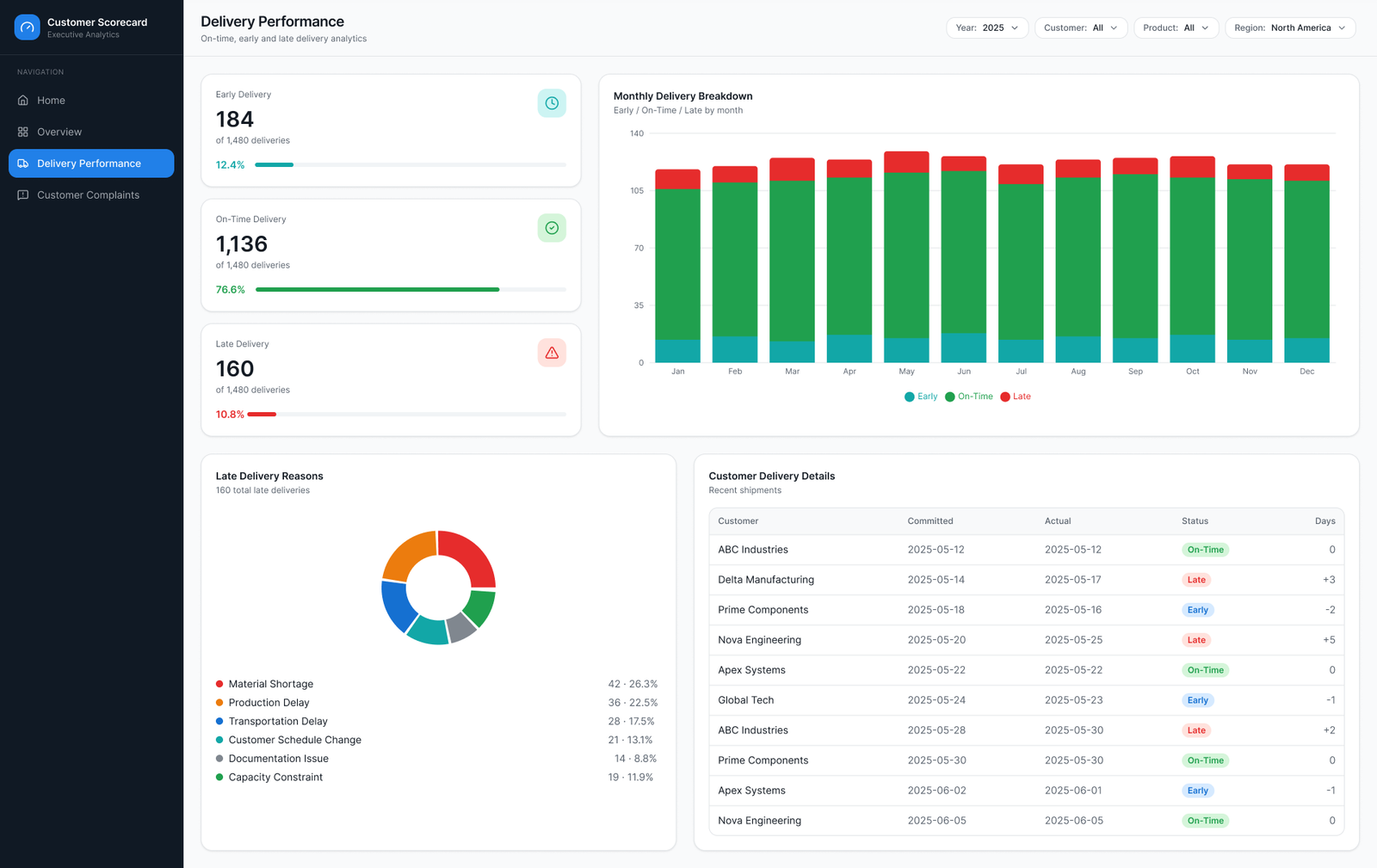Click the Transportation Delay reason label
The height and width of the screenshot is (868, 1377).
pos(278,721)
